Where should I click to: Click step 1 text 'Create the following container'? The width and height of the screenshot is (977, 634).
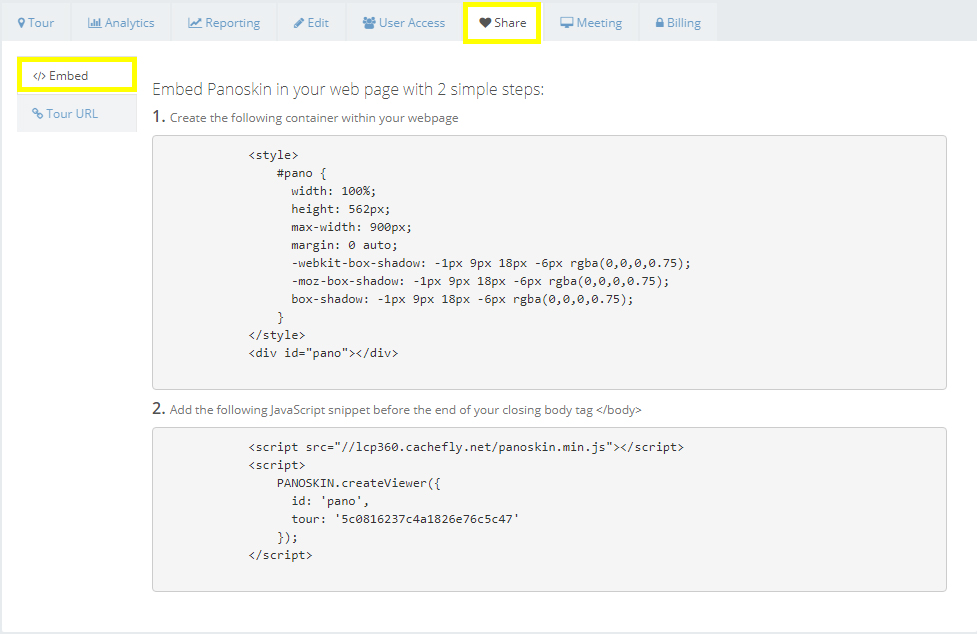click(x=314, y=118)
